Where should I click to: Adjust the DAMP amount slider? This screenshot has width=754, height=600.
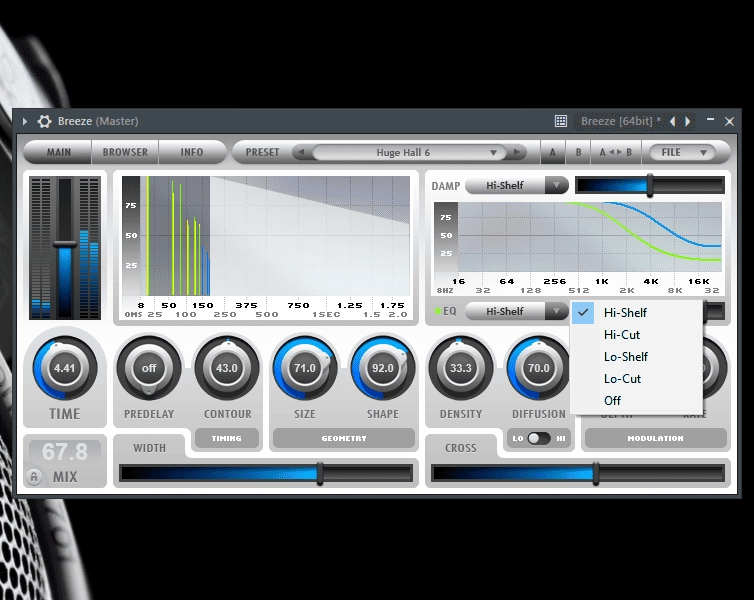[650, 185]
